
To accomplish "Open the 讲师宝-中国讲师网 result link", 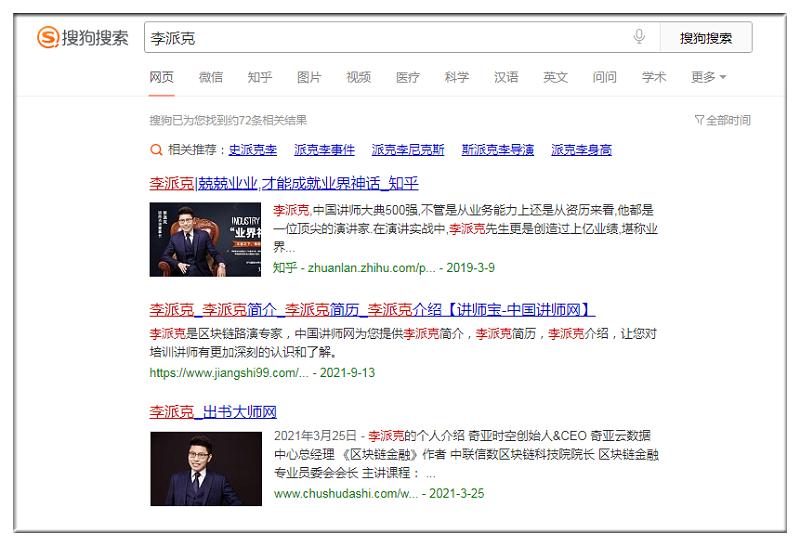I will (372, 309).
